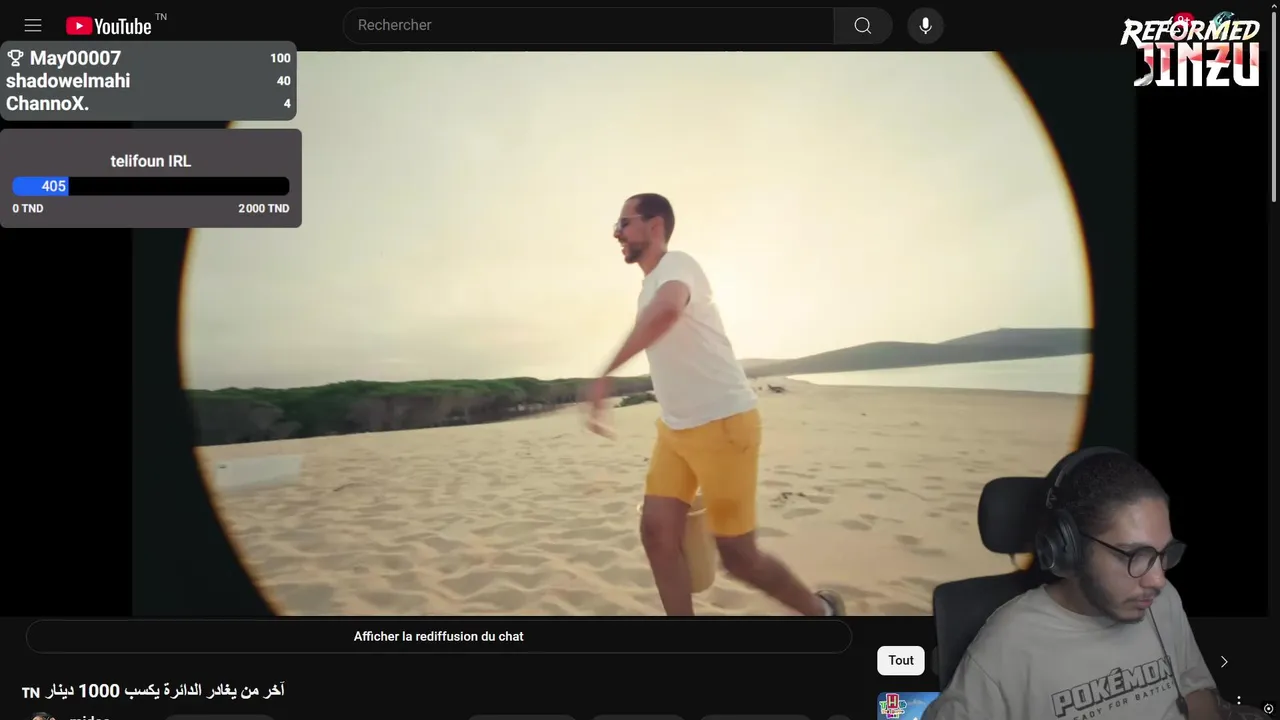The image size is (1280, 720).
Task: Click the 2 000 TND goal label
Action: tap(264, 209)
